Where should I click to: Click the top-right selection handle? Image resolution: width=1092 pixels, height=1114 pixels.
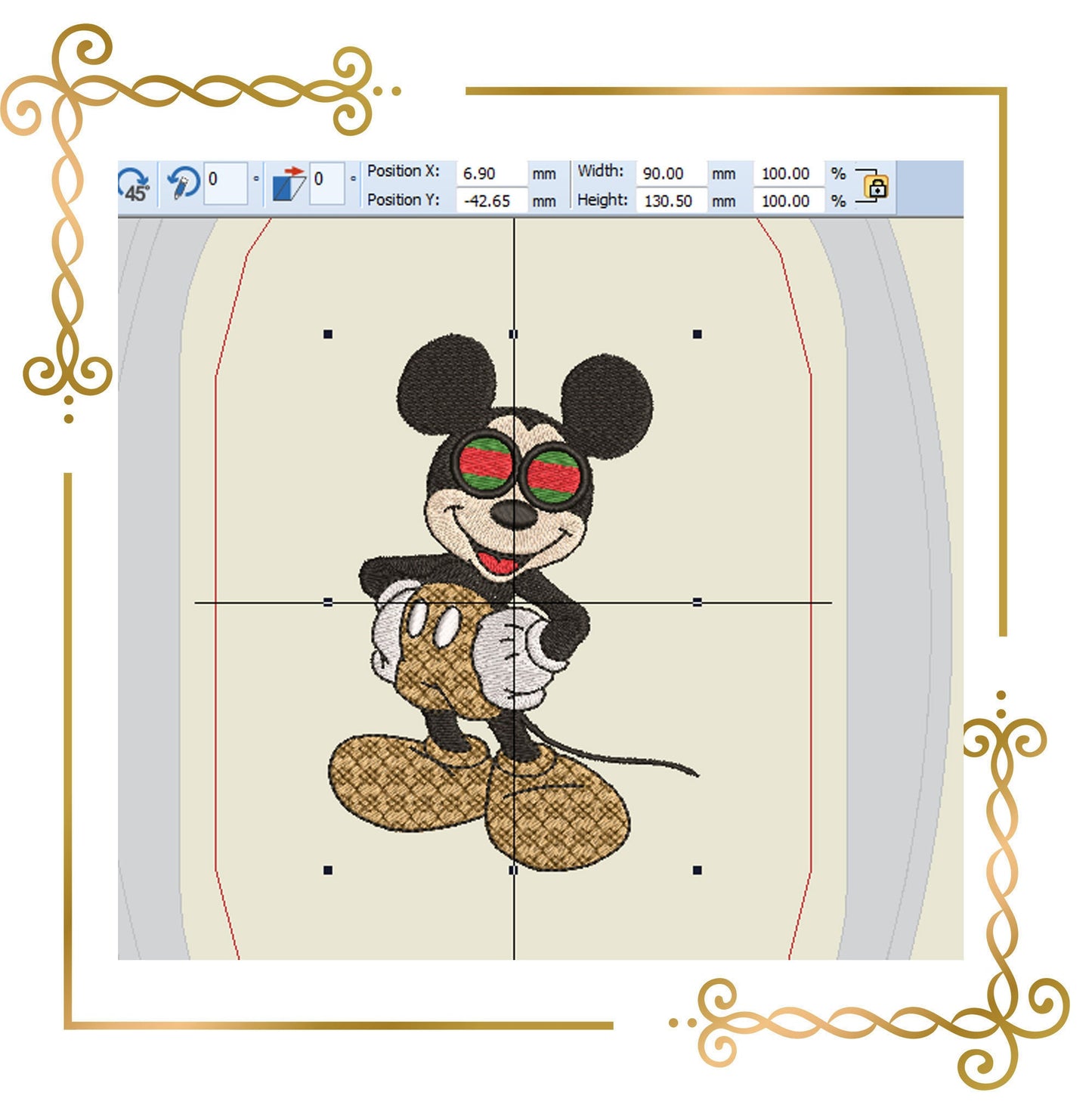point(698,334)
